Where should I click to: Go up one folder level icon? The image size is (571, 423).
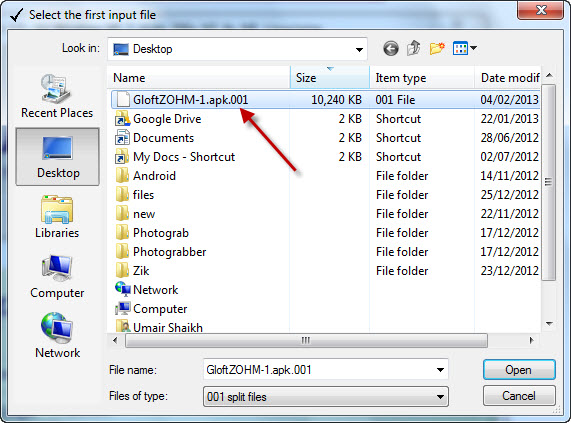coord(414,48)
